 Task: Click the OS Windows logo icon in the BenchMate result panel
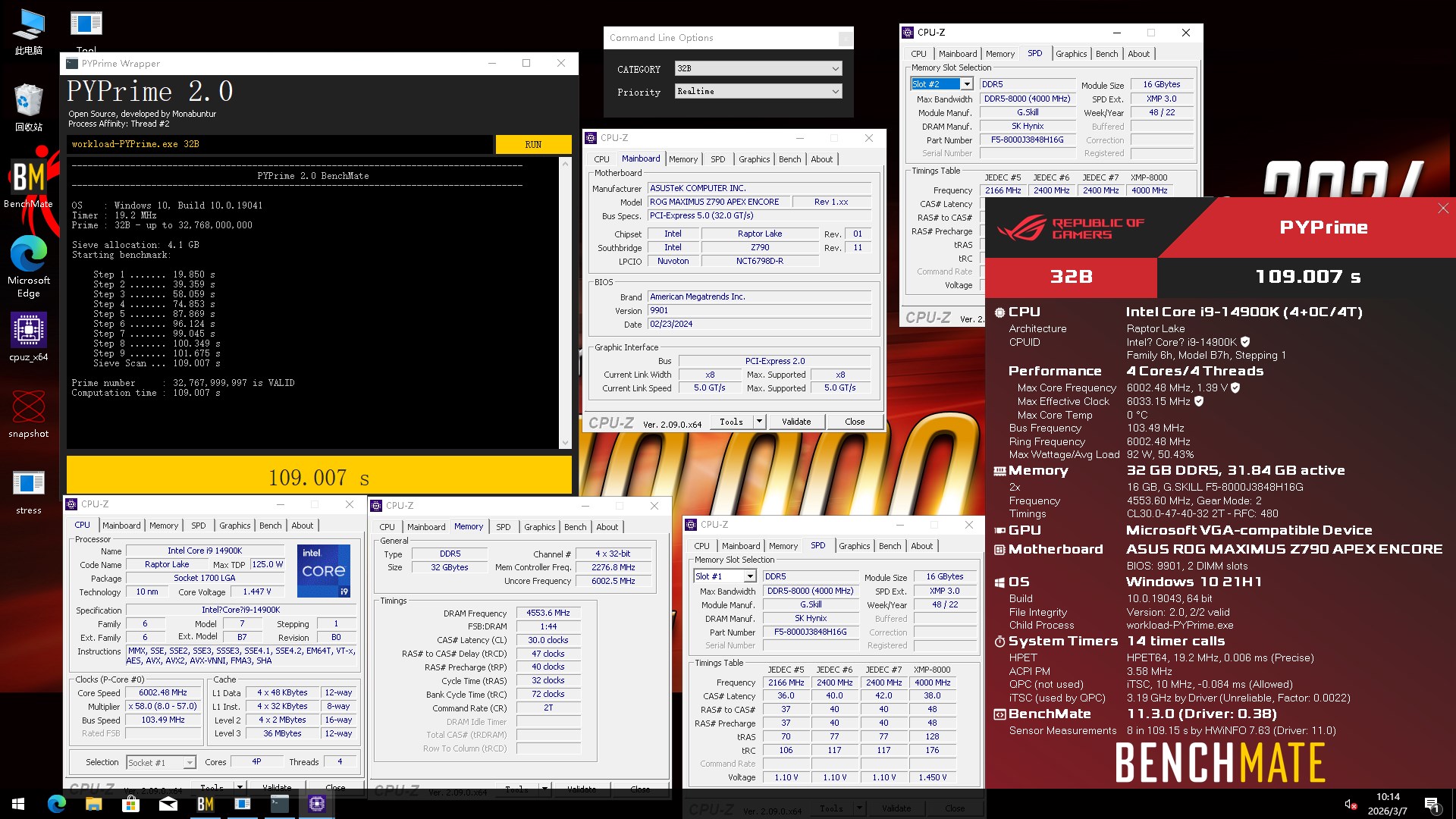(999, 582)
